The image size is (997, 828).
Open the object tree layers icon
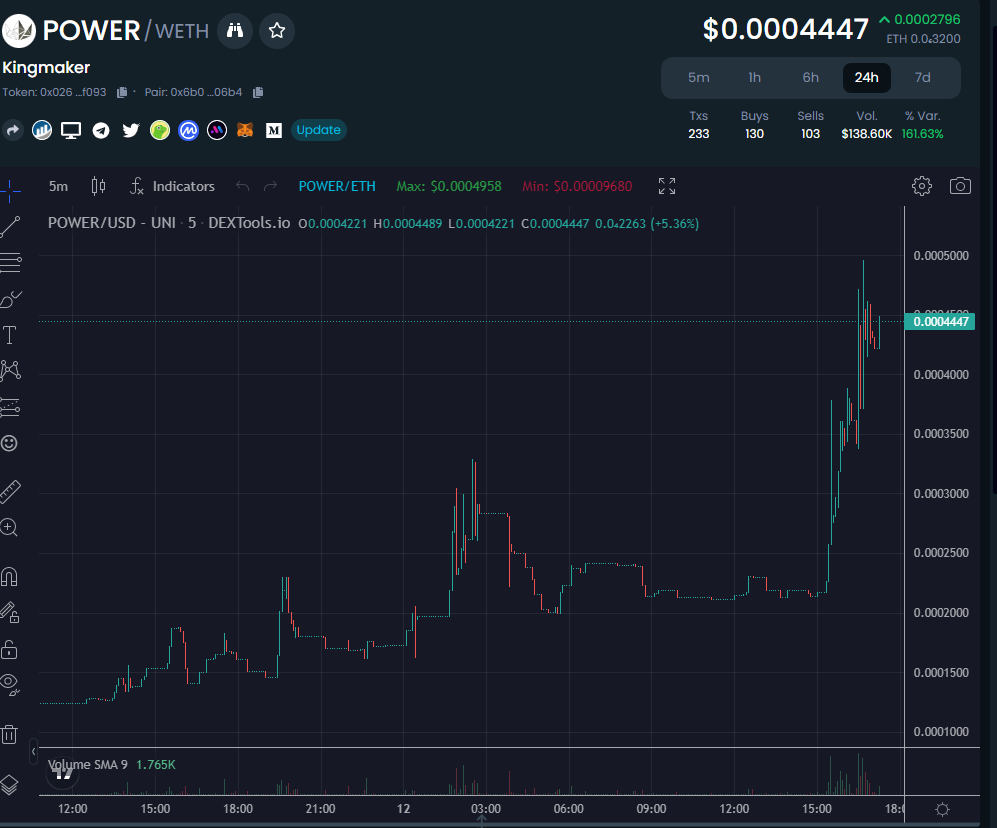9,785
